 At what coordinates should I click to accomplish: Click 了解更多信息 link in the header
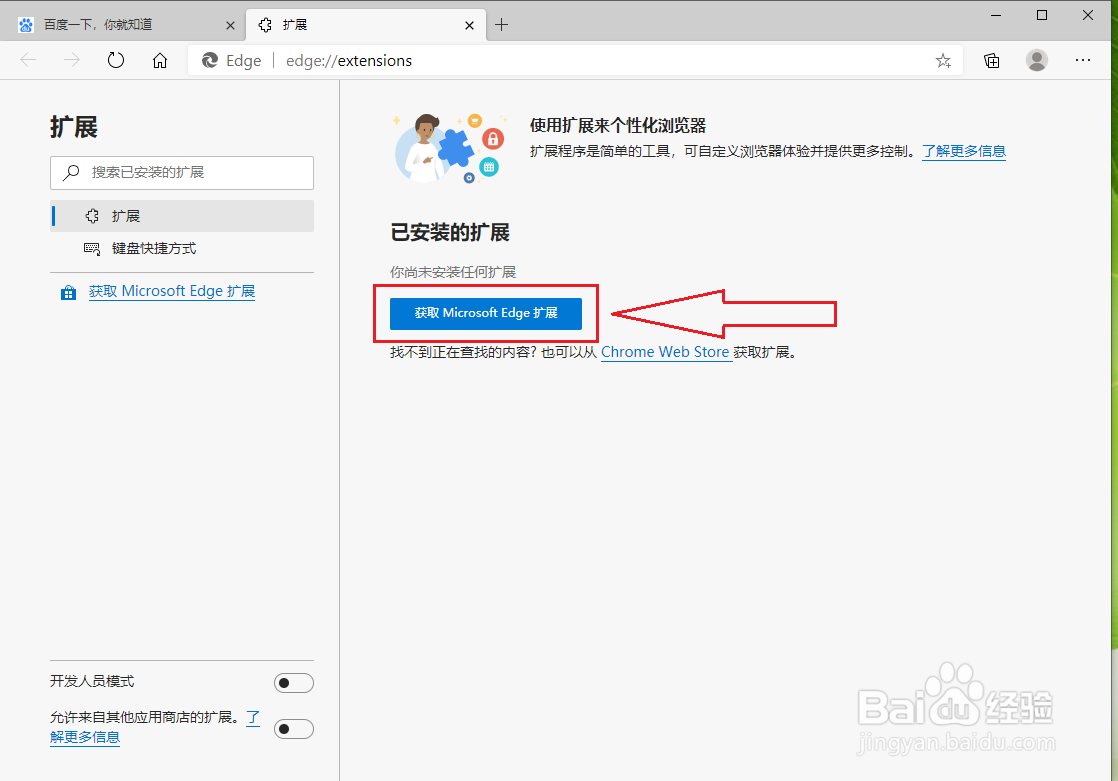tap(964, 151)
